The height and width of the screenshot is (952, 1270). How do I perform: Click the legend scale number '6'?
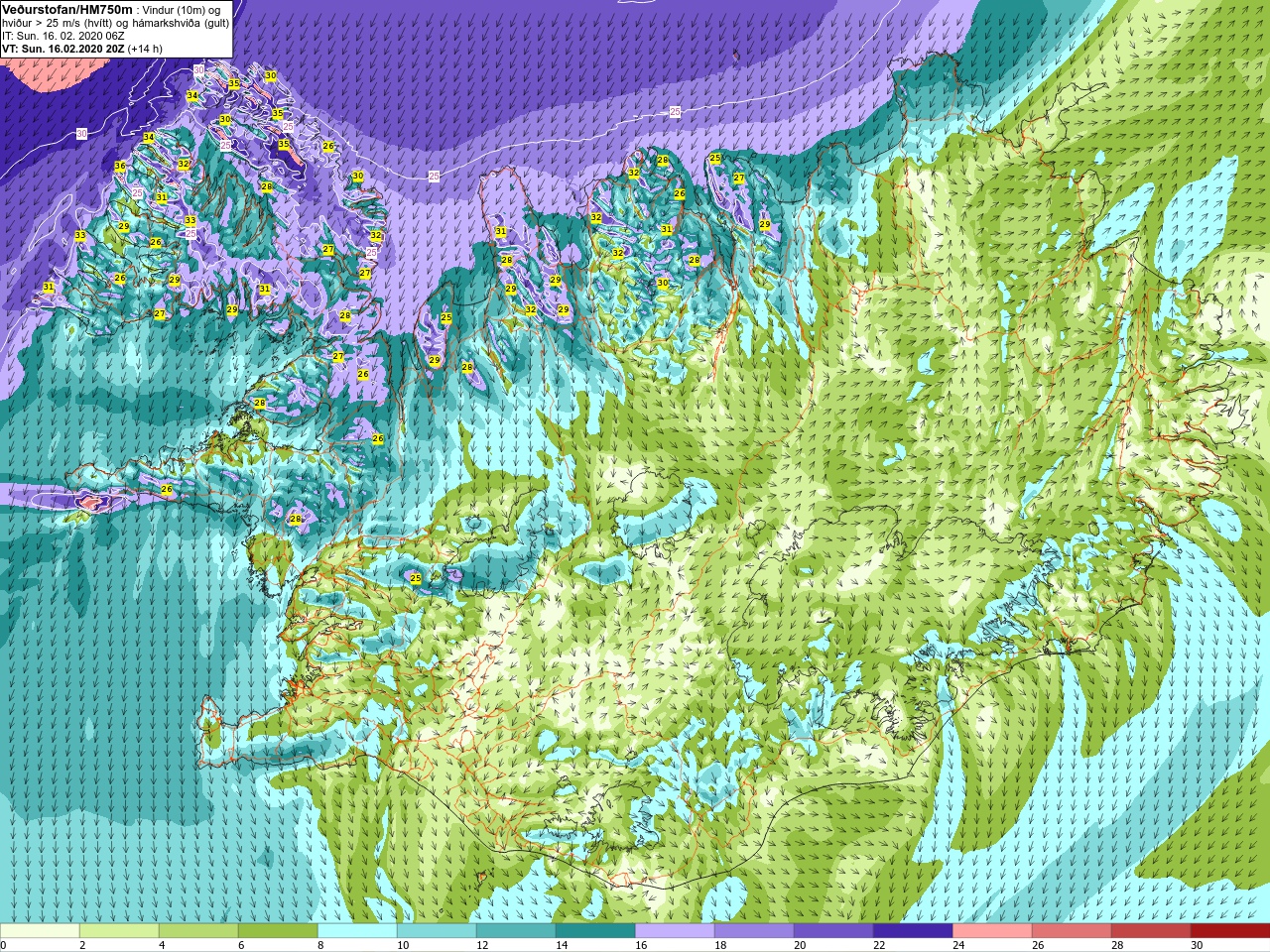click(241, 945)
